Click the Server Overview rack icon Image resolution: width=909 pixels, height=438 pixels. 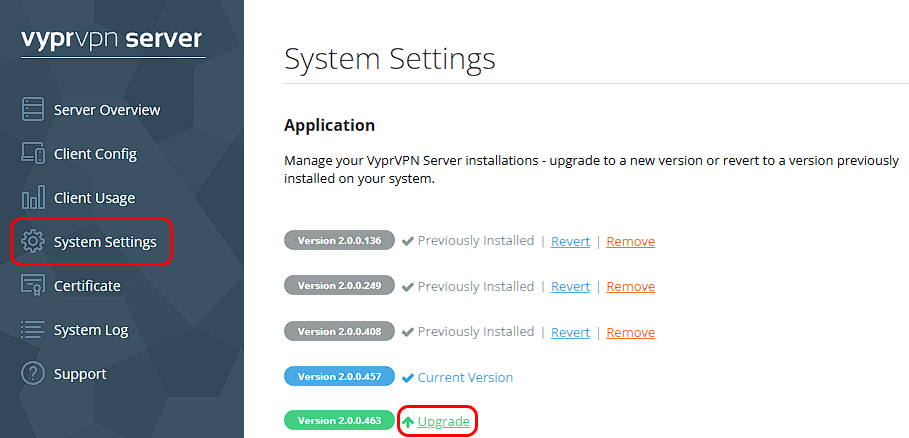(x=32, y=109)
